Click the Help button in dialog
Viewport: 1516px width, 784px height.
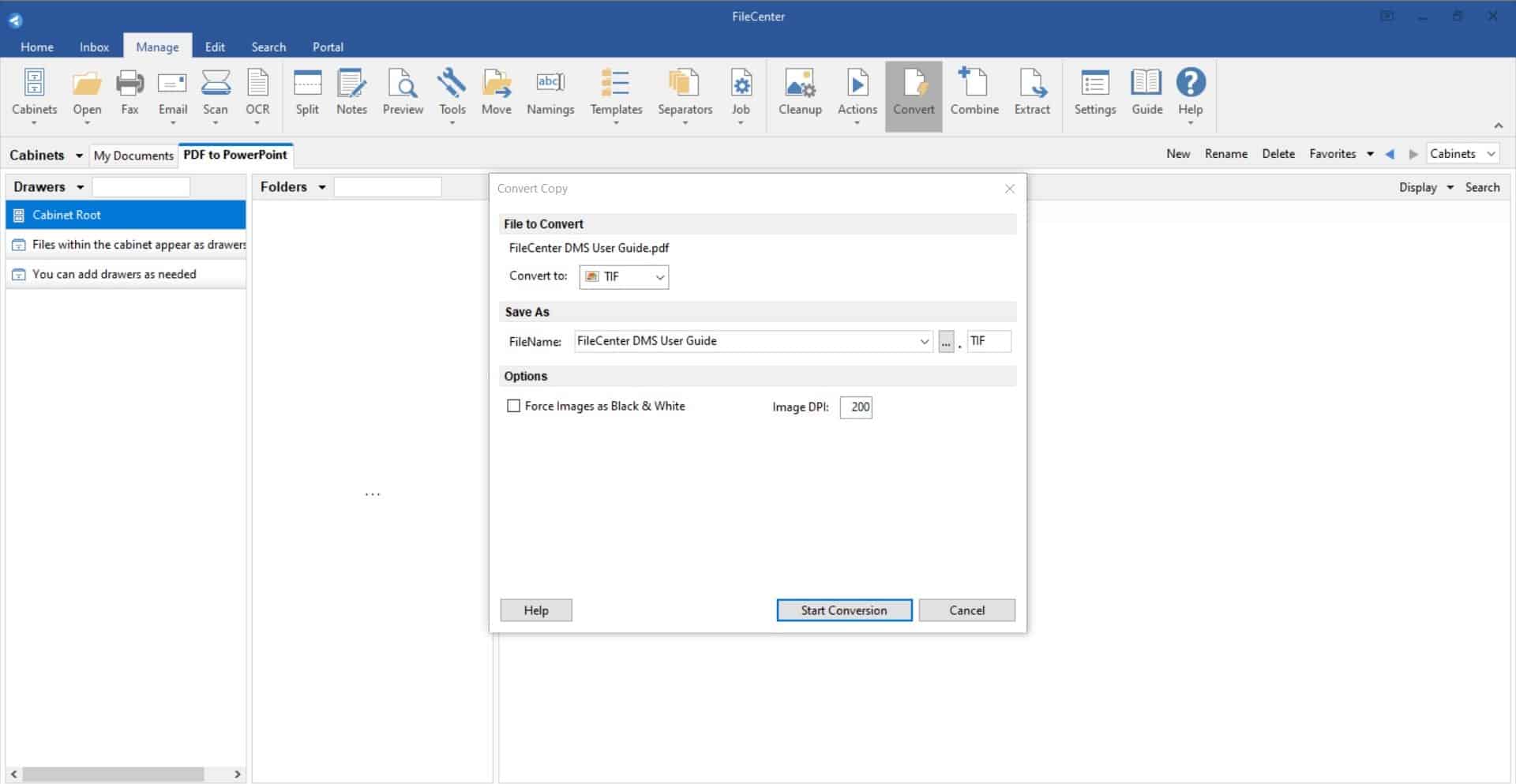point(536,610)
